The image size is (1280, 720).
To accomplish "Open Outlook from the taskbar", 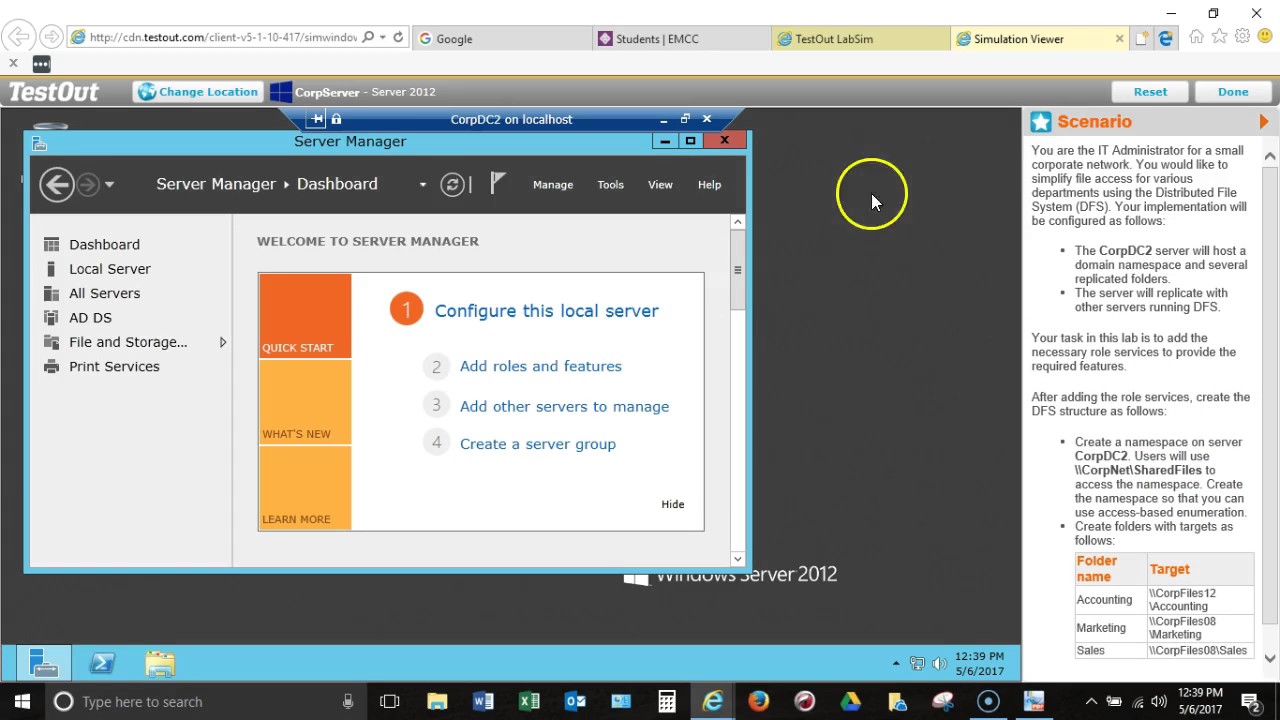I will pos(575,702).
